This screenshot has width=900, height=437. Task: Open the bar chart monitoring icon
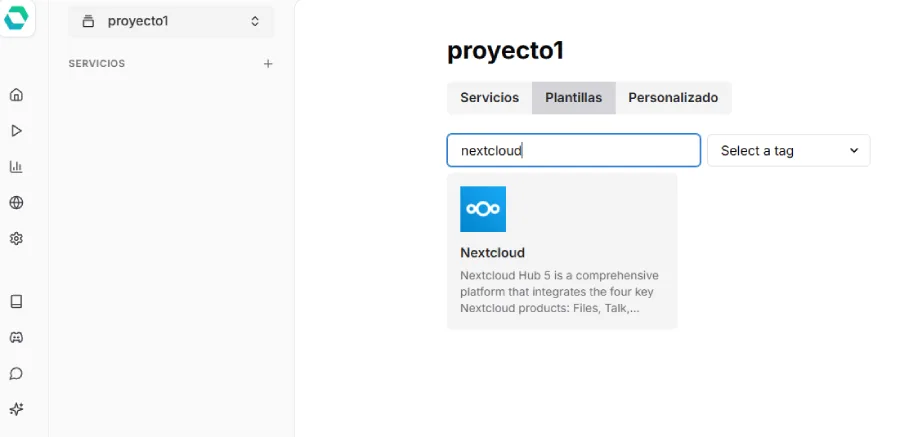[16, 167]
